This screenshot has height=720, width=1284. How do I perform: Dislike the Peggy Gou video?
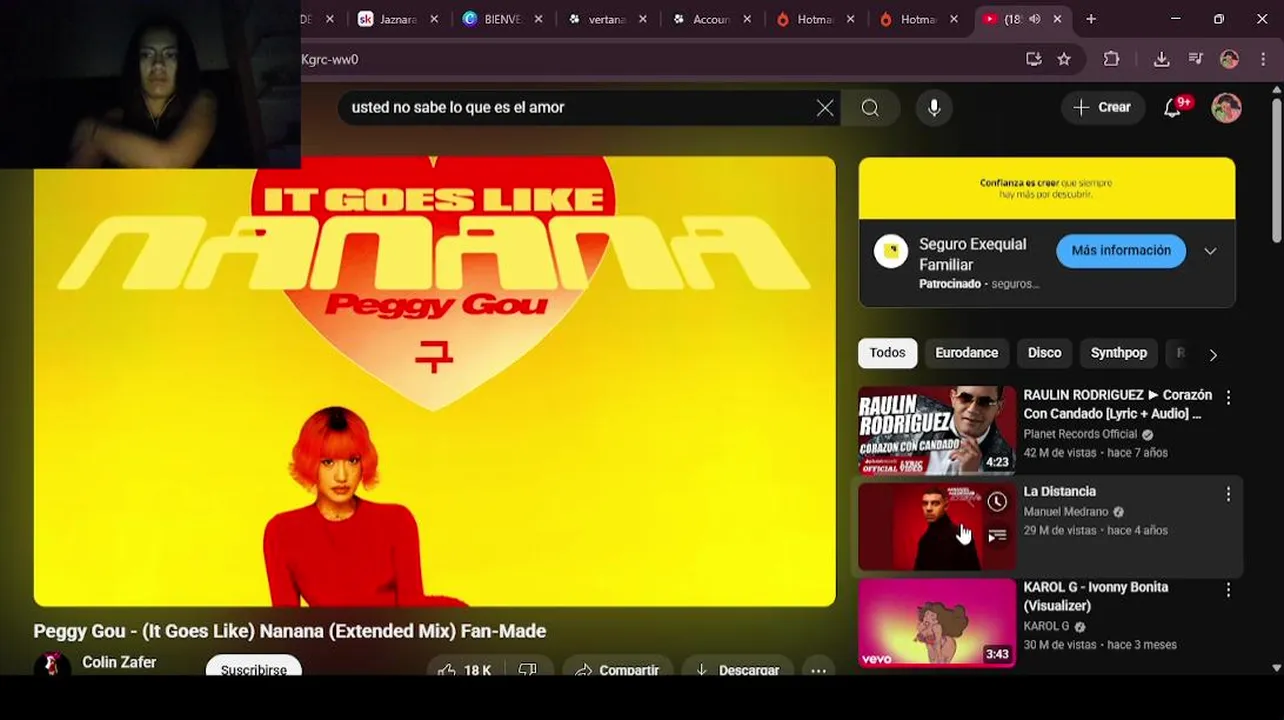tap(528, 669)
